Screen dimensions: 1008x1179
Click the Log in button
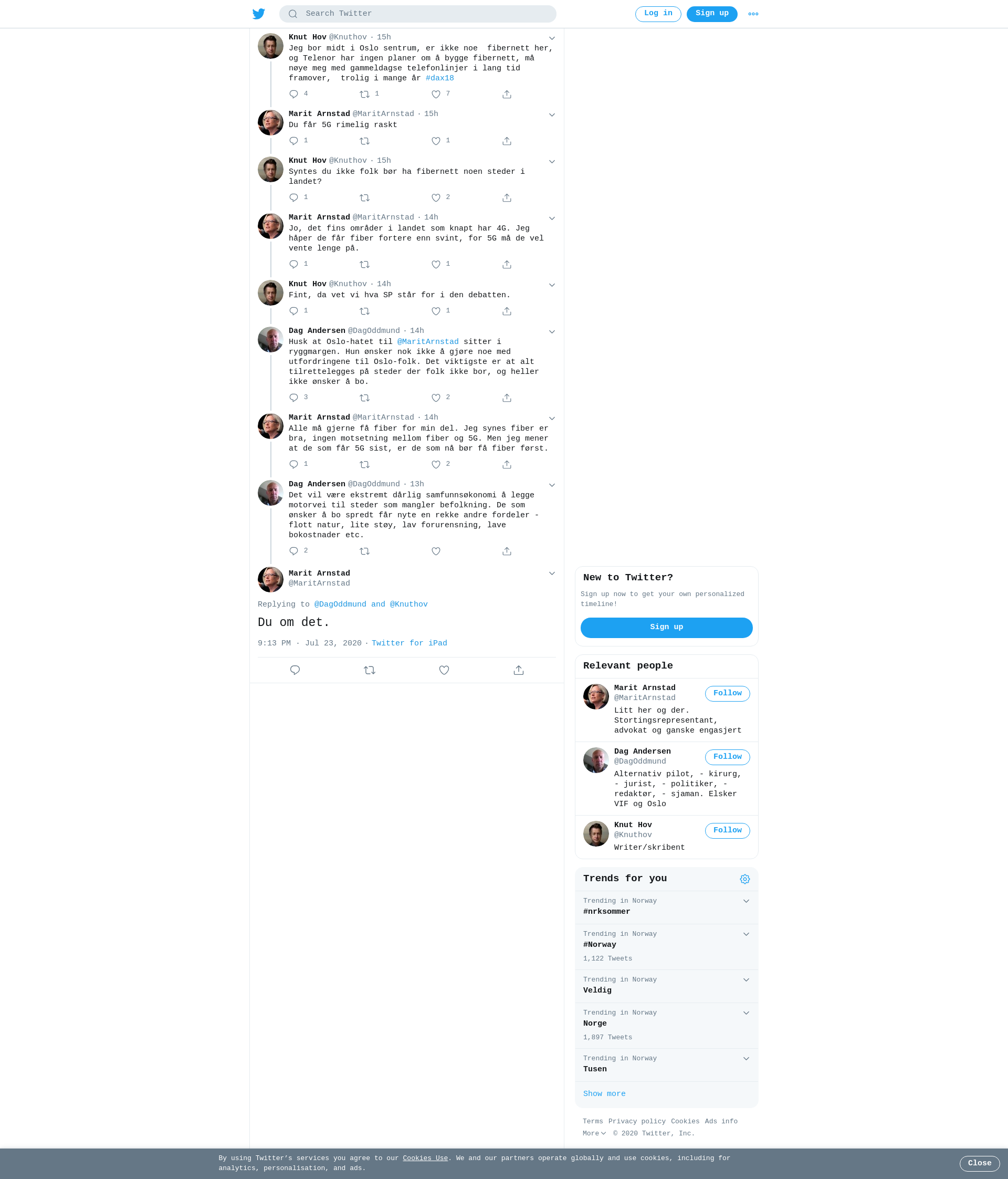coord(658,14)
